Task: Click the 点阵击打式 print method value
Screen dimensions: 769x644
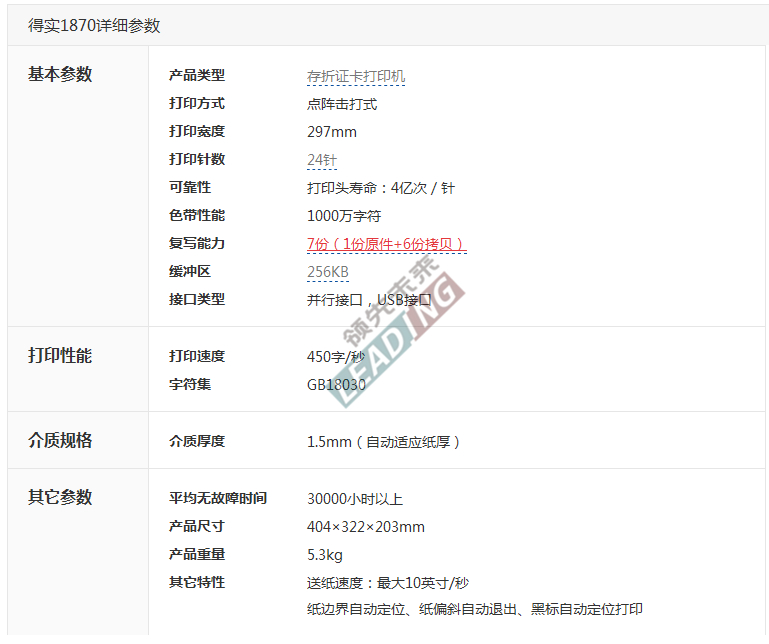Action: click(341, 104)
